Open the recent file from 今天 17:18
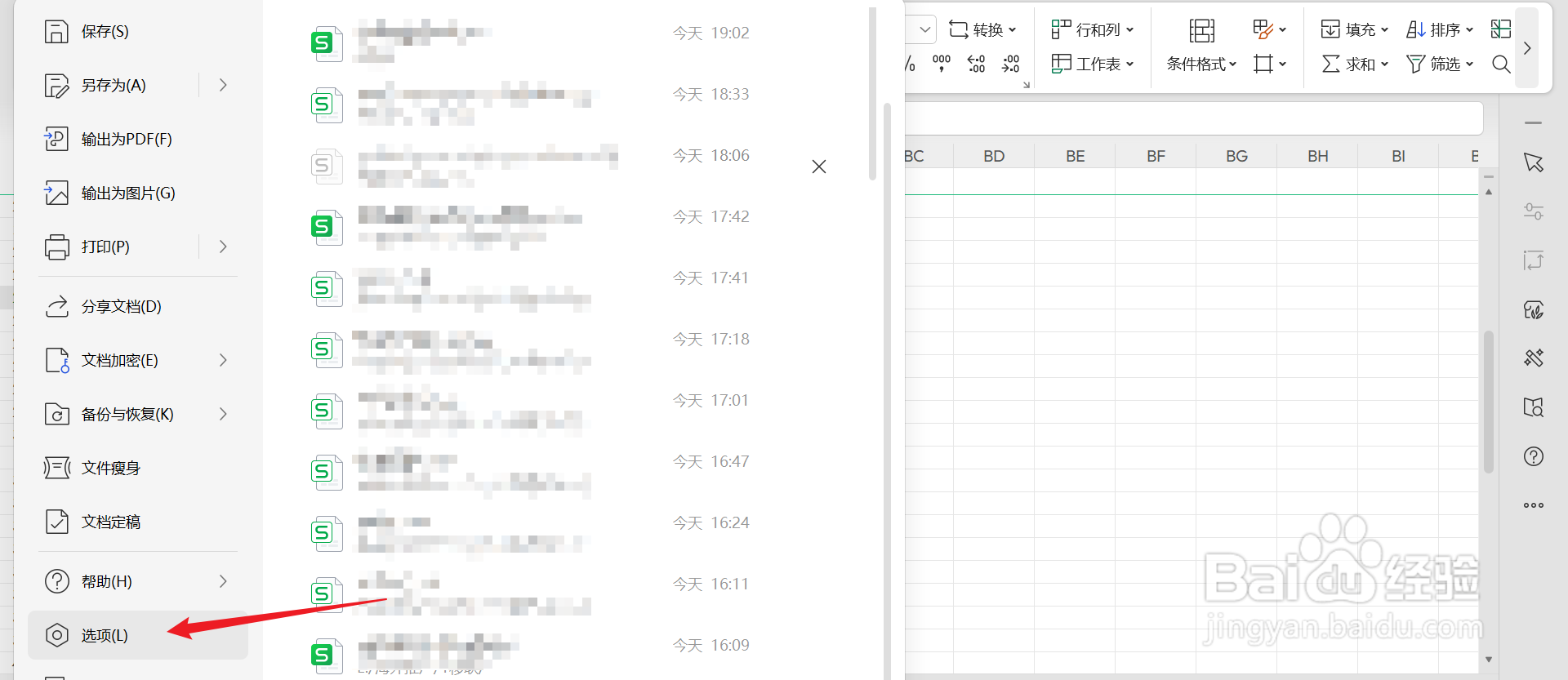 [x=531, y=349]
